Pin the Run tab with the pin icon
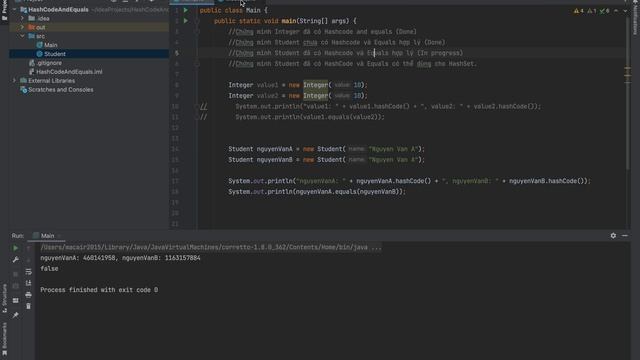640x360 pixels. pos(16,315)
